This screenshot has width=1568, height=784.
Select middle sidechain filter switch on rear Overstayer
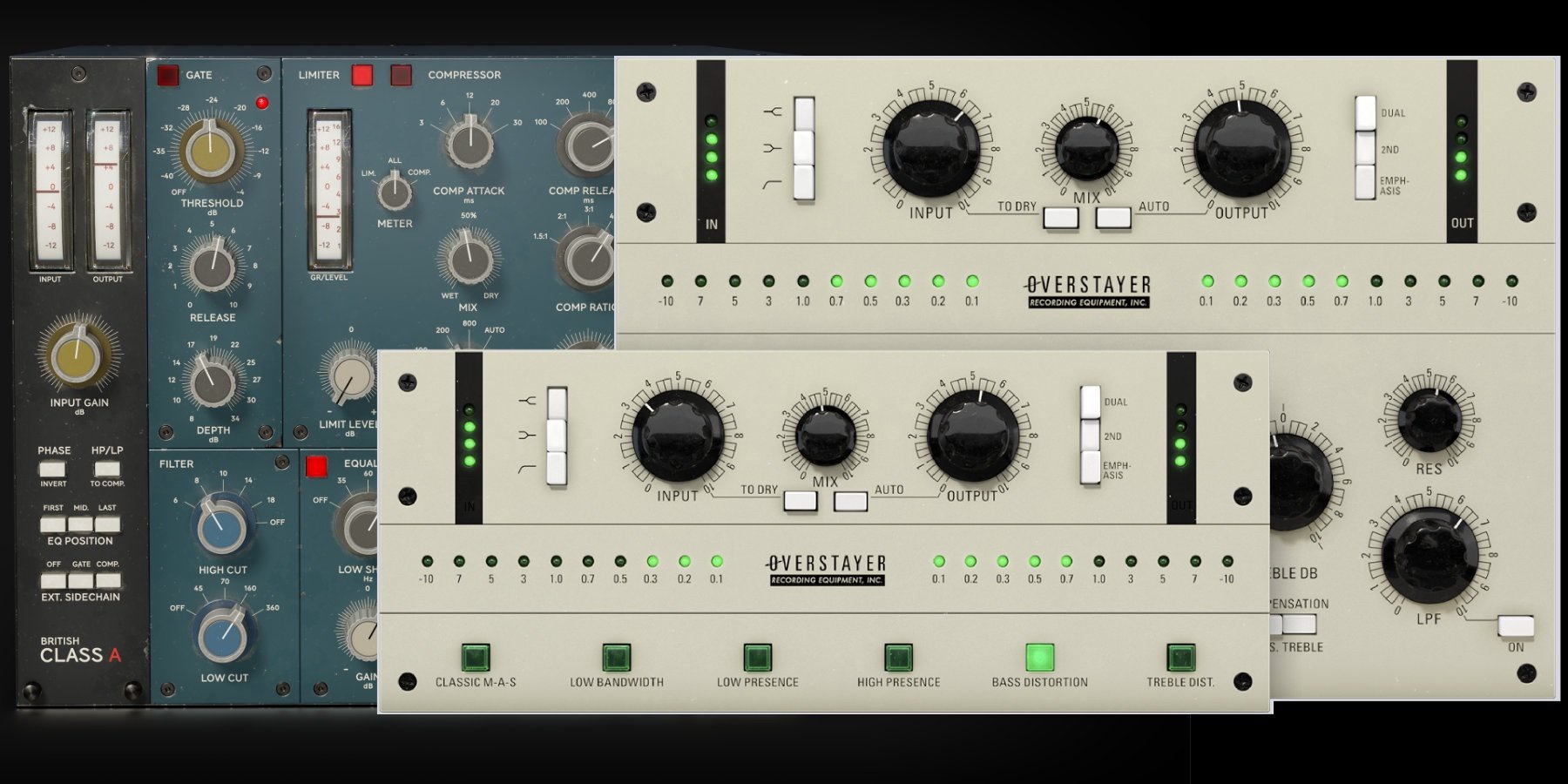point(804,148)
